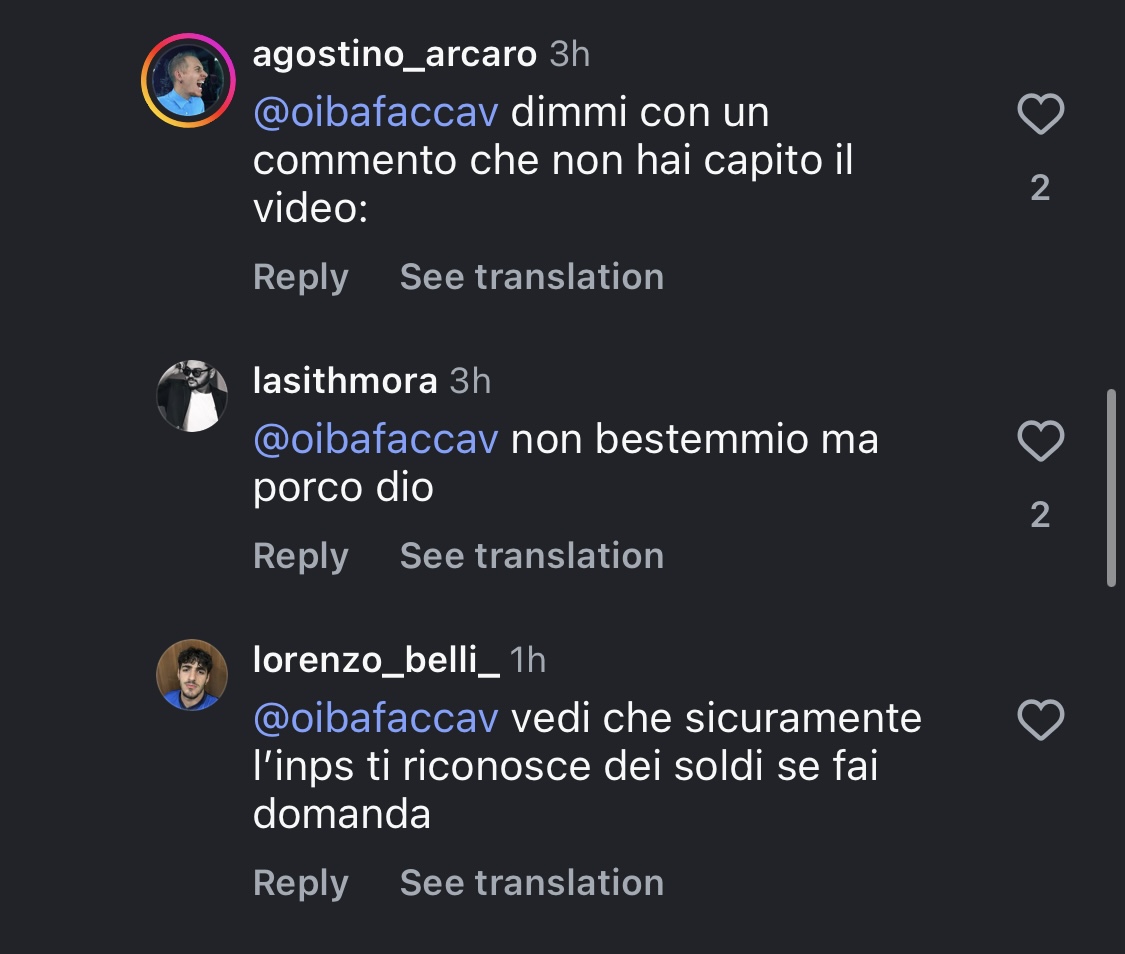
Task: Open agostino_arcaro's story ring avatar
Action: [187, 80]
